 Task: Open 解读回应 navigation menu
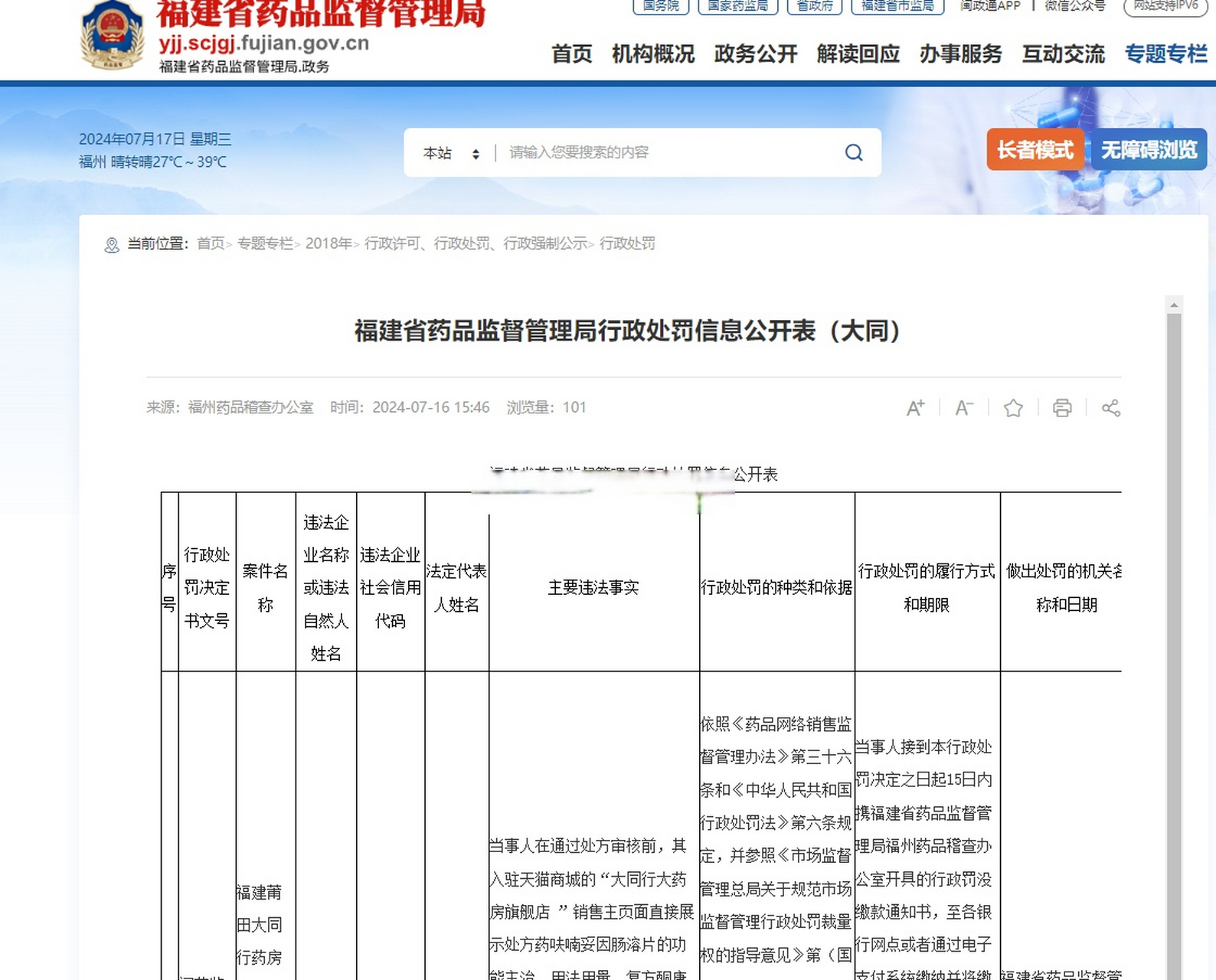tap(858, 54)
